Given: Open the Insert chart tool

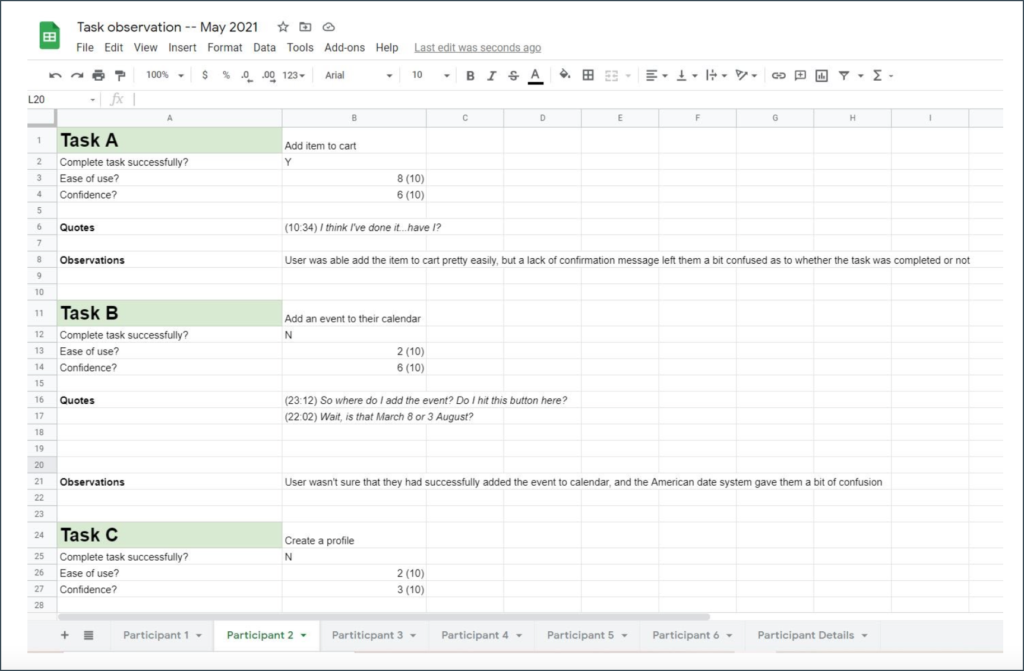Looking at the screenshot, I should coord(823,75).
